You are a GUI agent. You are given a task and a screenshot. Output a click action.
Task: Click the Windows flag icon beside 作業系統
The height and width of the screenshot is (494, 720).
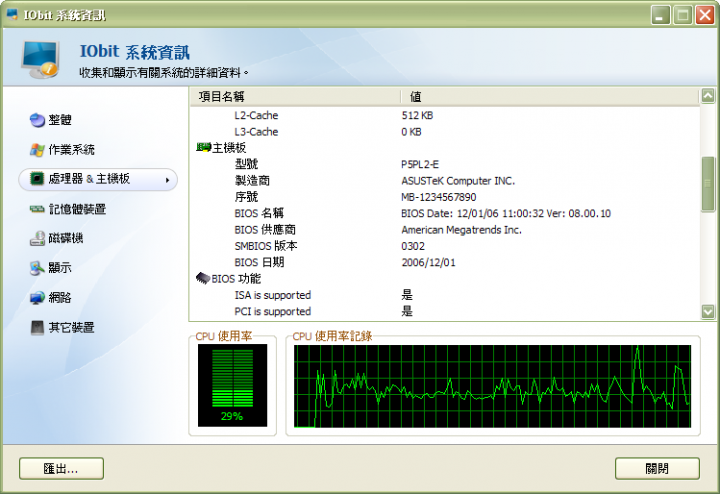[37, 150]
